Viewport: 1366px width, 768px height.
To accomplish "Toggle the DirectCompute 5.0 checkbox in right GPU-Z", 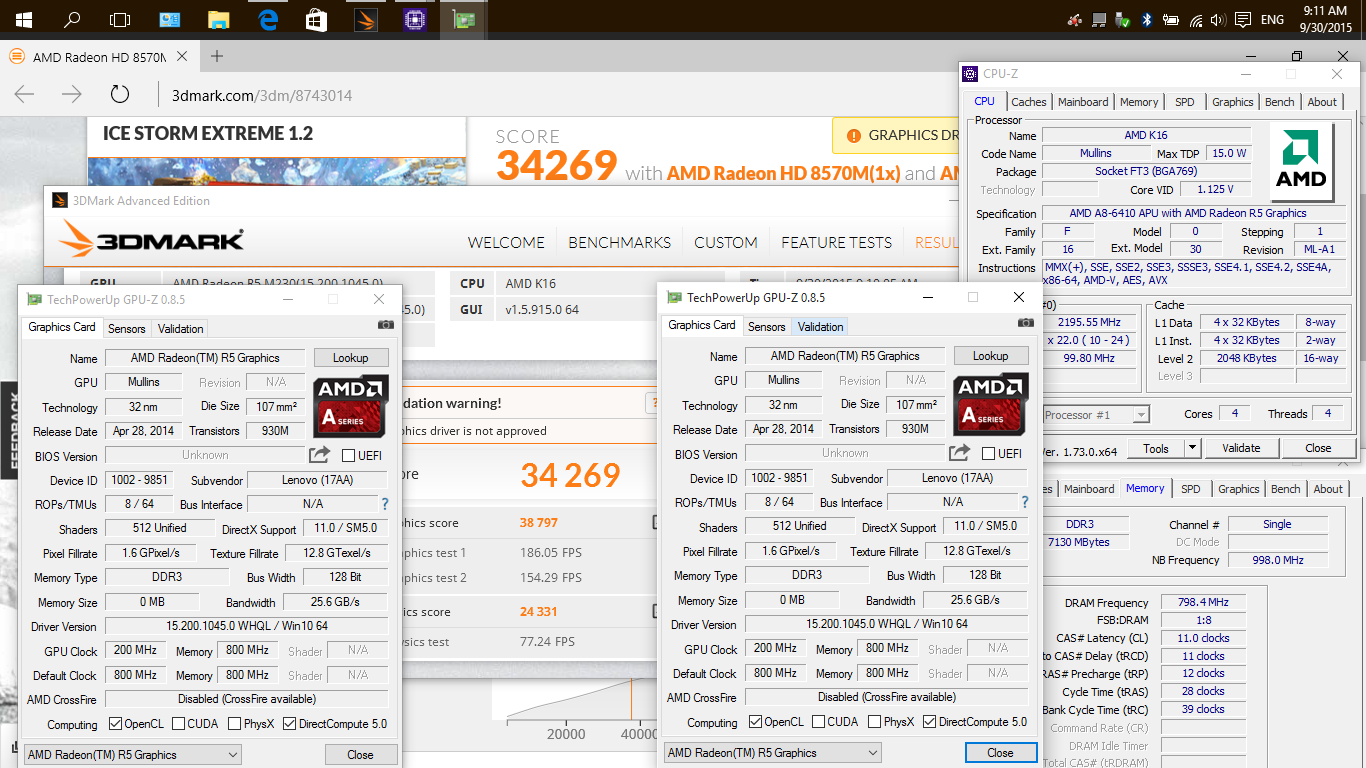I will pos(929,722).
